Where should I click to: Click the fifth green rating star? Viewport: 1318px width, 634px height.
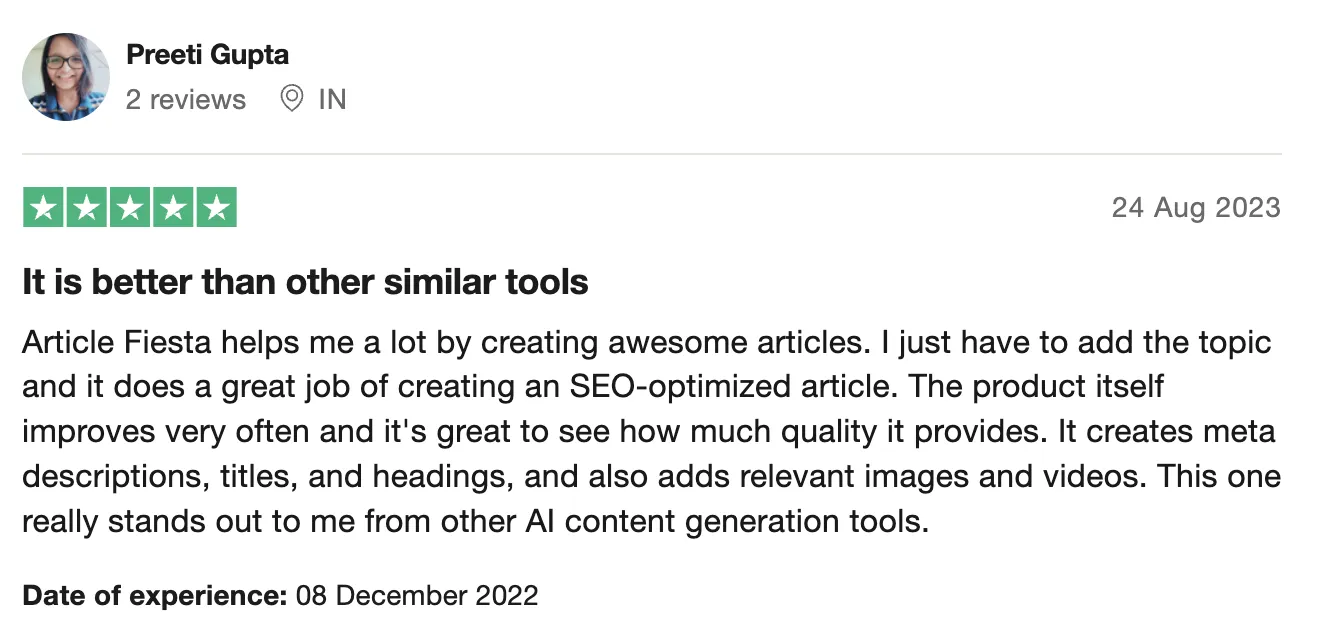point(215,208)
